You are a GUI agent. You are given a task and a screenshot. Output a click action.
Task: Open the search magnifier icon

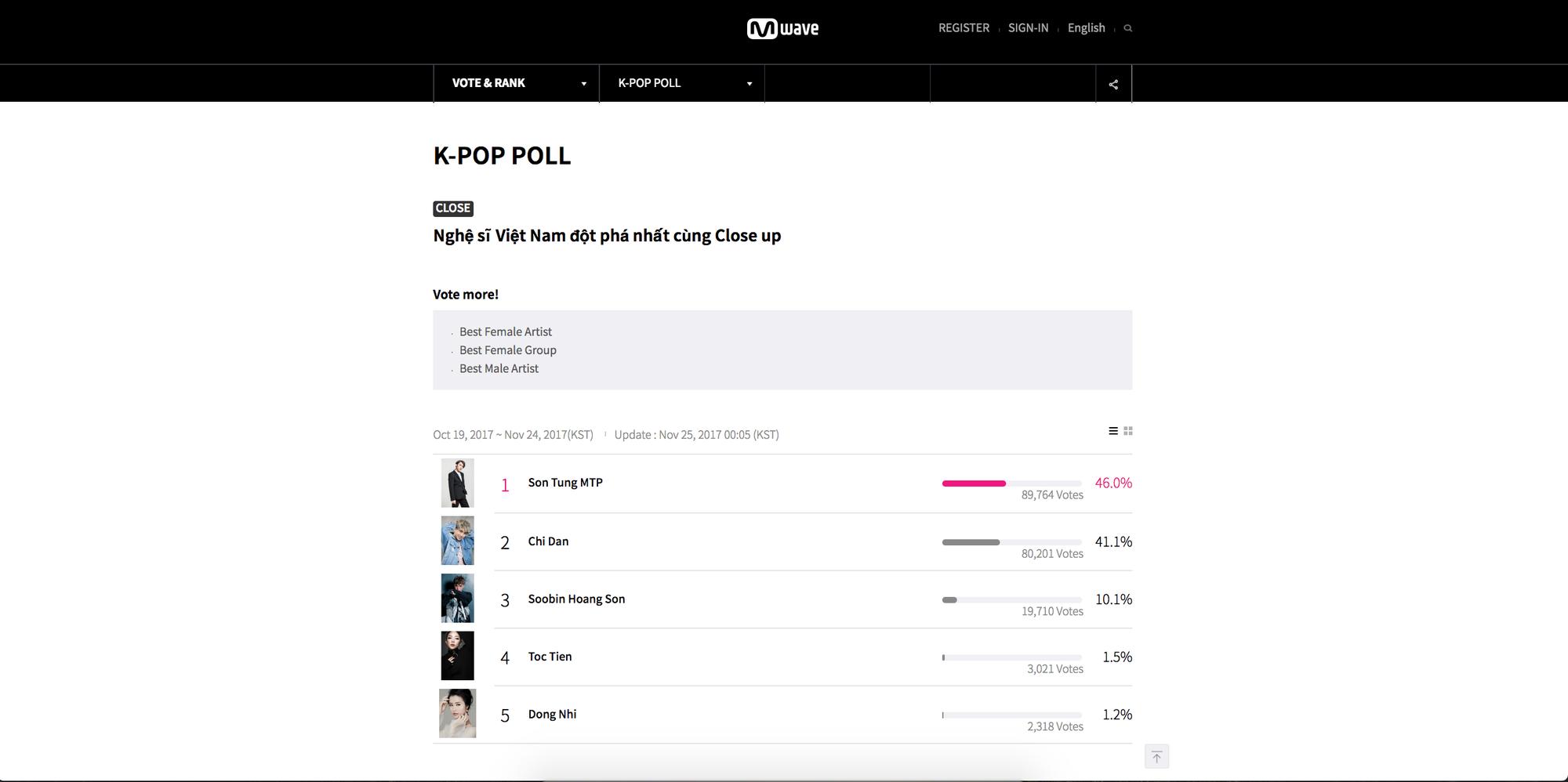click(x=1128, y=28)
